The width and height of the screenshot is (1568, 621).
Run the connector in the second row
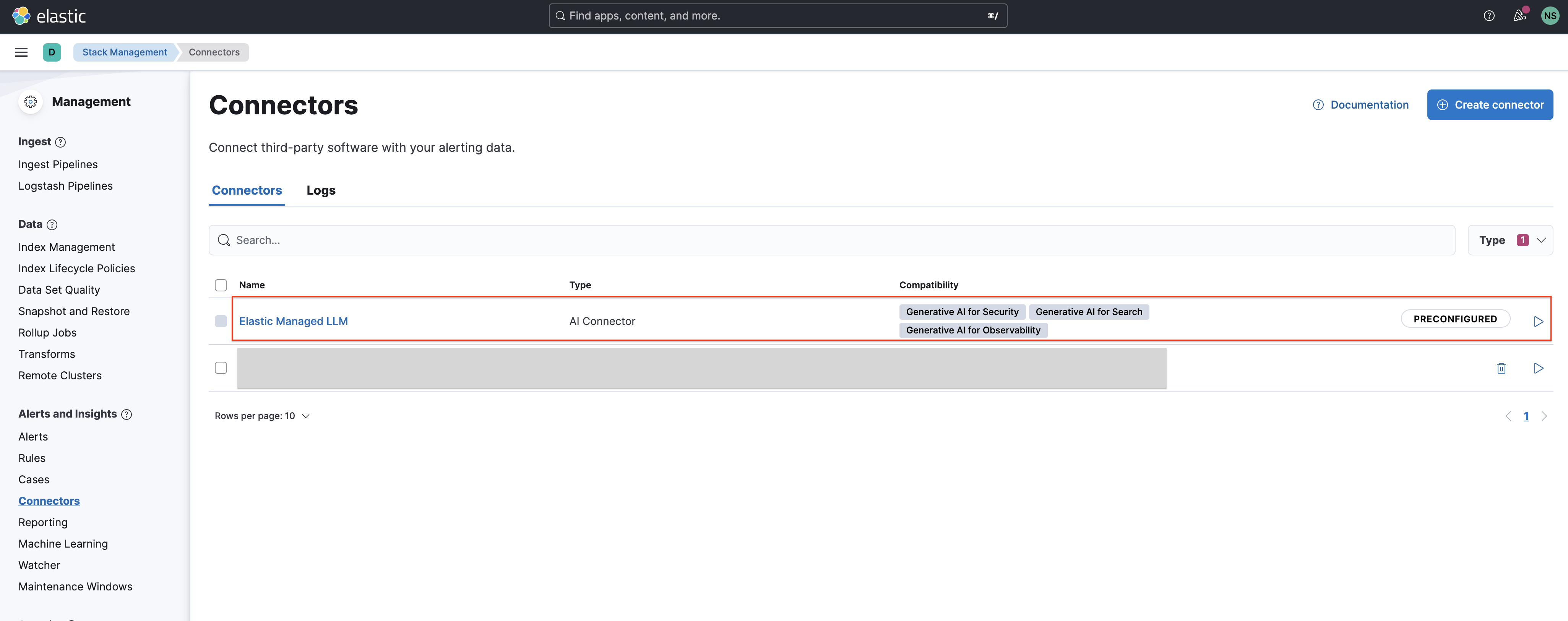point(1538,368)
